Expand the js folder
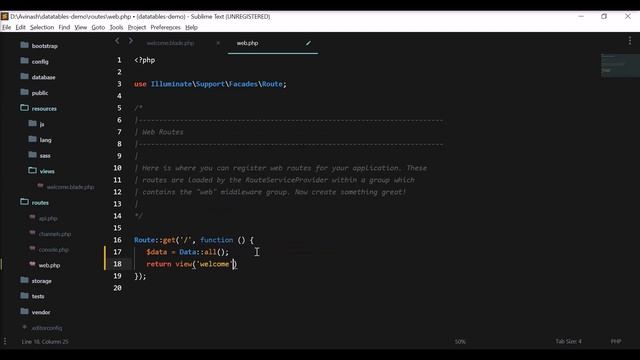Screen dimensions: 640x360 (33, 123)
